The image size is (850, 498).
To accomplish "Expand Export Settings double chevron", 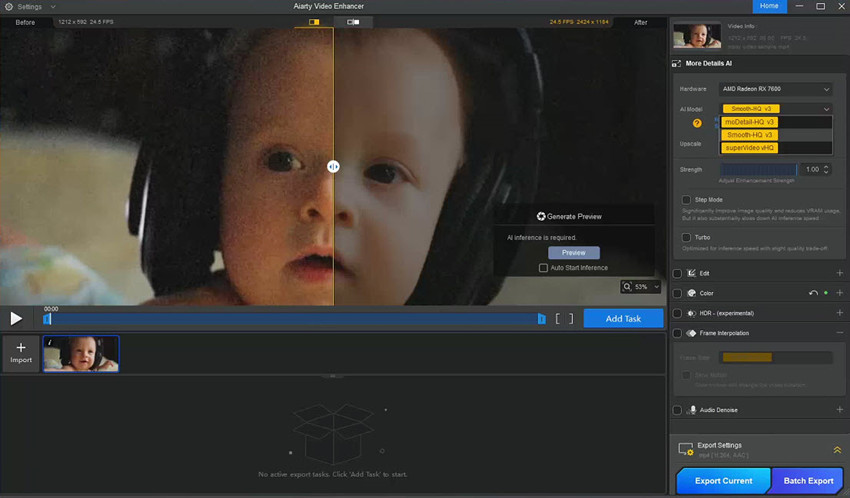I will 838,450.
